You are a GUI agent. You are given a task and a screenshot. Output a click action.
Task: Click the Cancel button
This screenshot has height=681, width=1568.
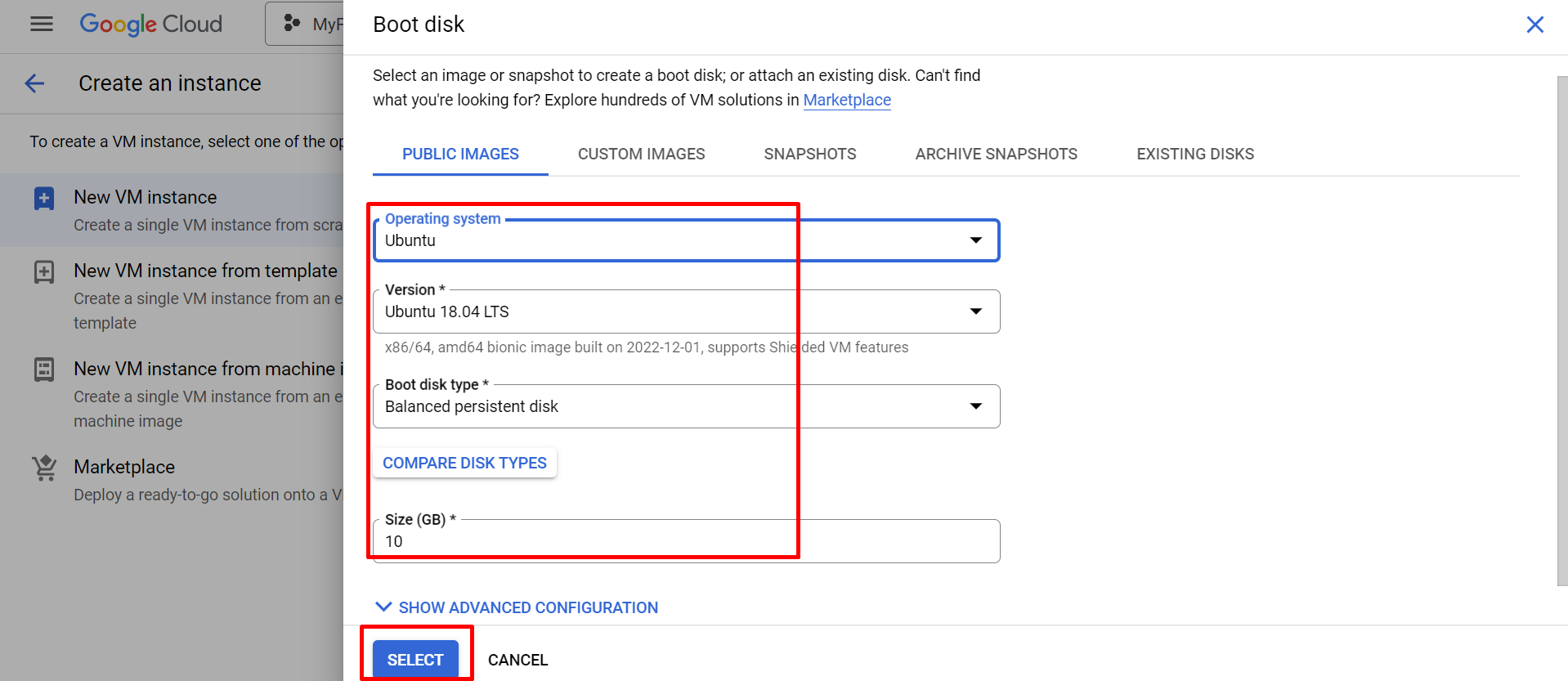517,660
